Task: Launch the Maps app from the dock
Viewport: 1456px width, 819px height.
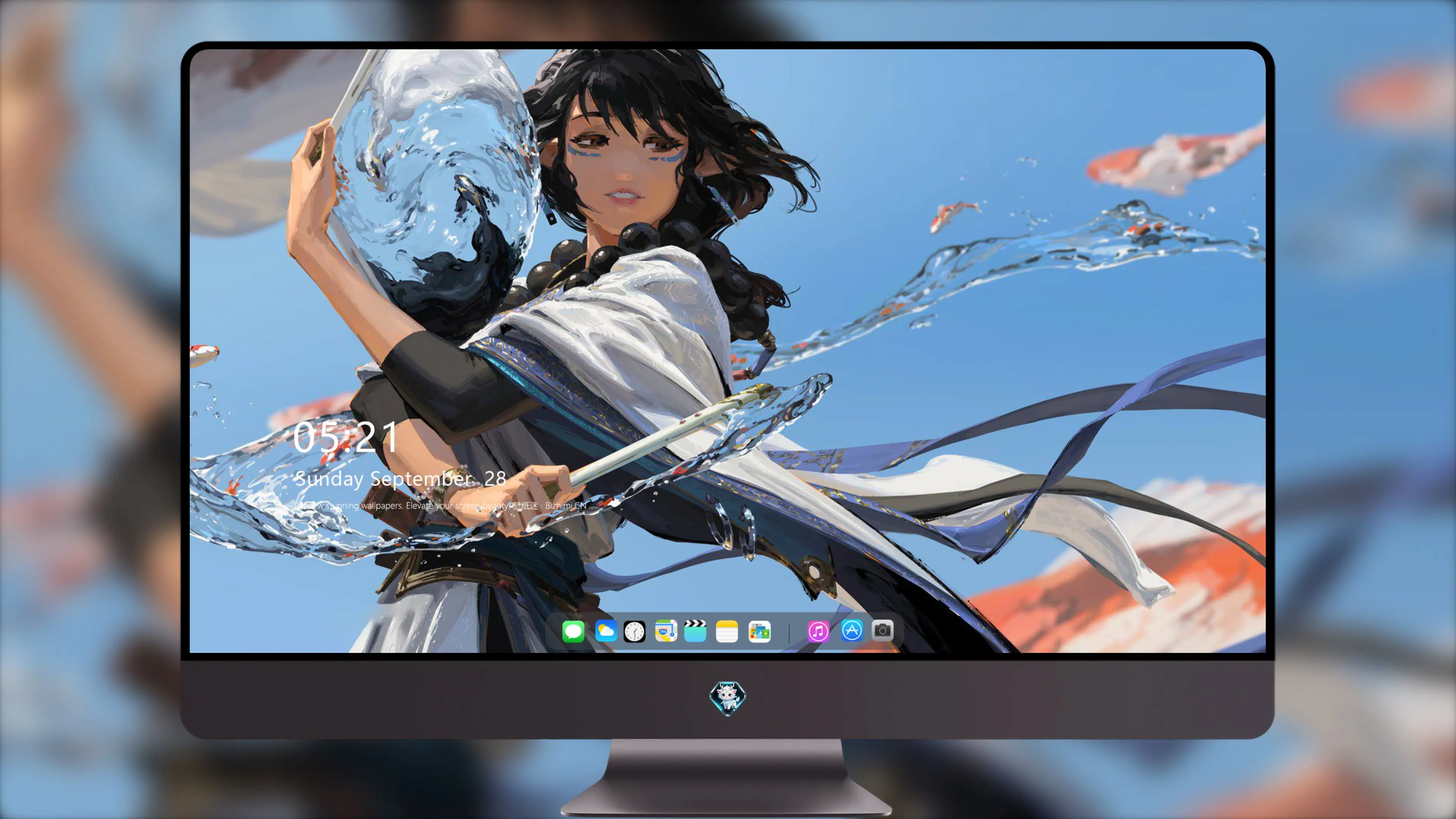Action: (x=666, y=631)
